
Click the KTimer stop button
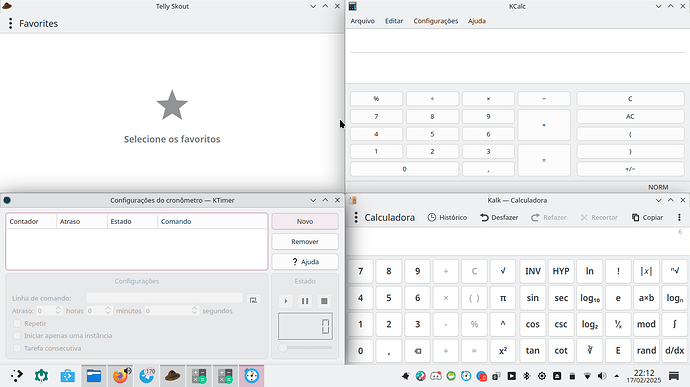324,301
